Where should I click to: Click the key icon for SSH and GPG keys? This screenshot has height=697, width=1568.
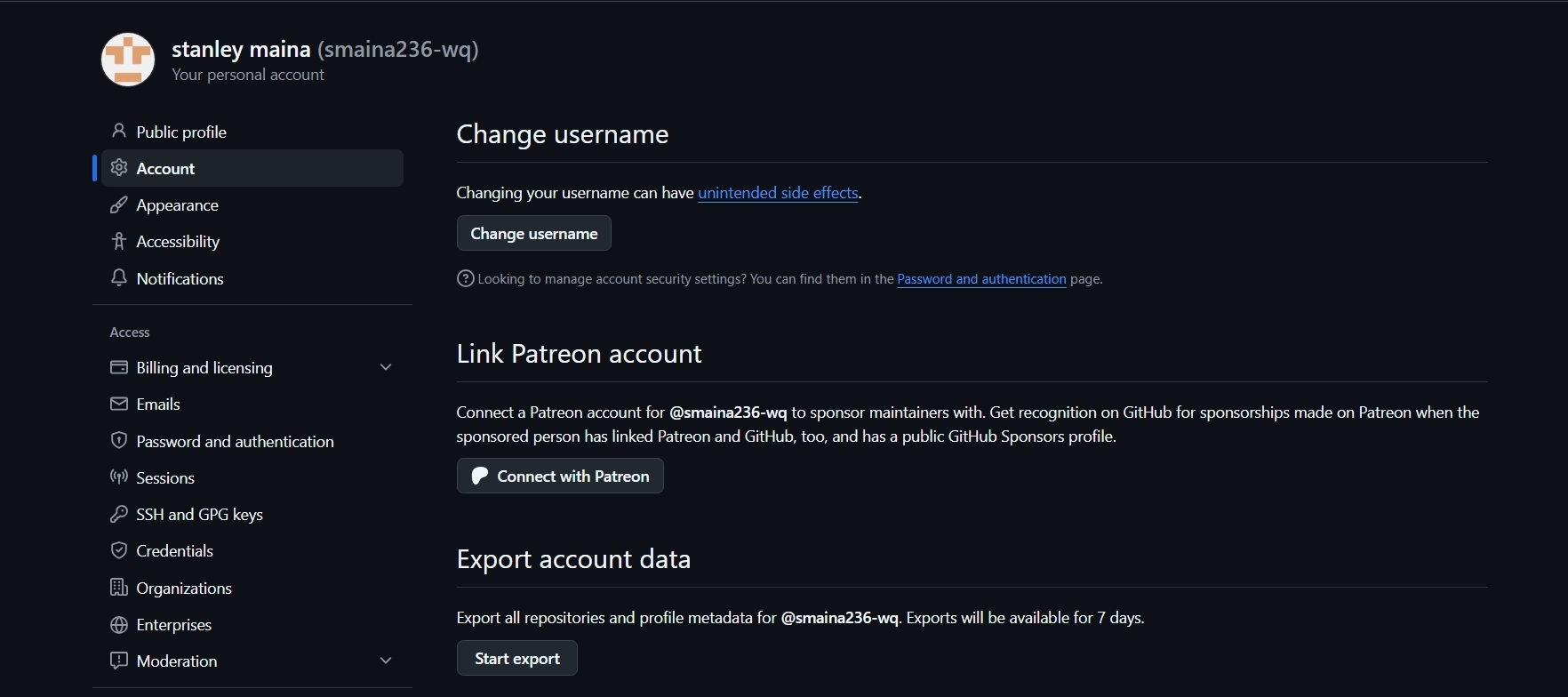118,515
